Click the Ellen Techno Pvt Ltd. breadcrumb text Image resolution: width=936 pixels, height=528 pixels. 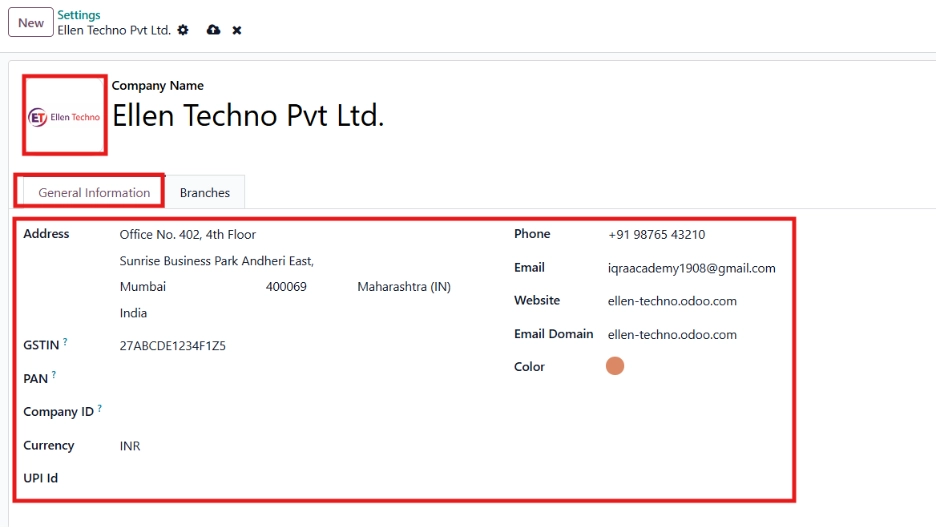coord(114,30)
